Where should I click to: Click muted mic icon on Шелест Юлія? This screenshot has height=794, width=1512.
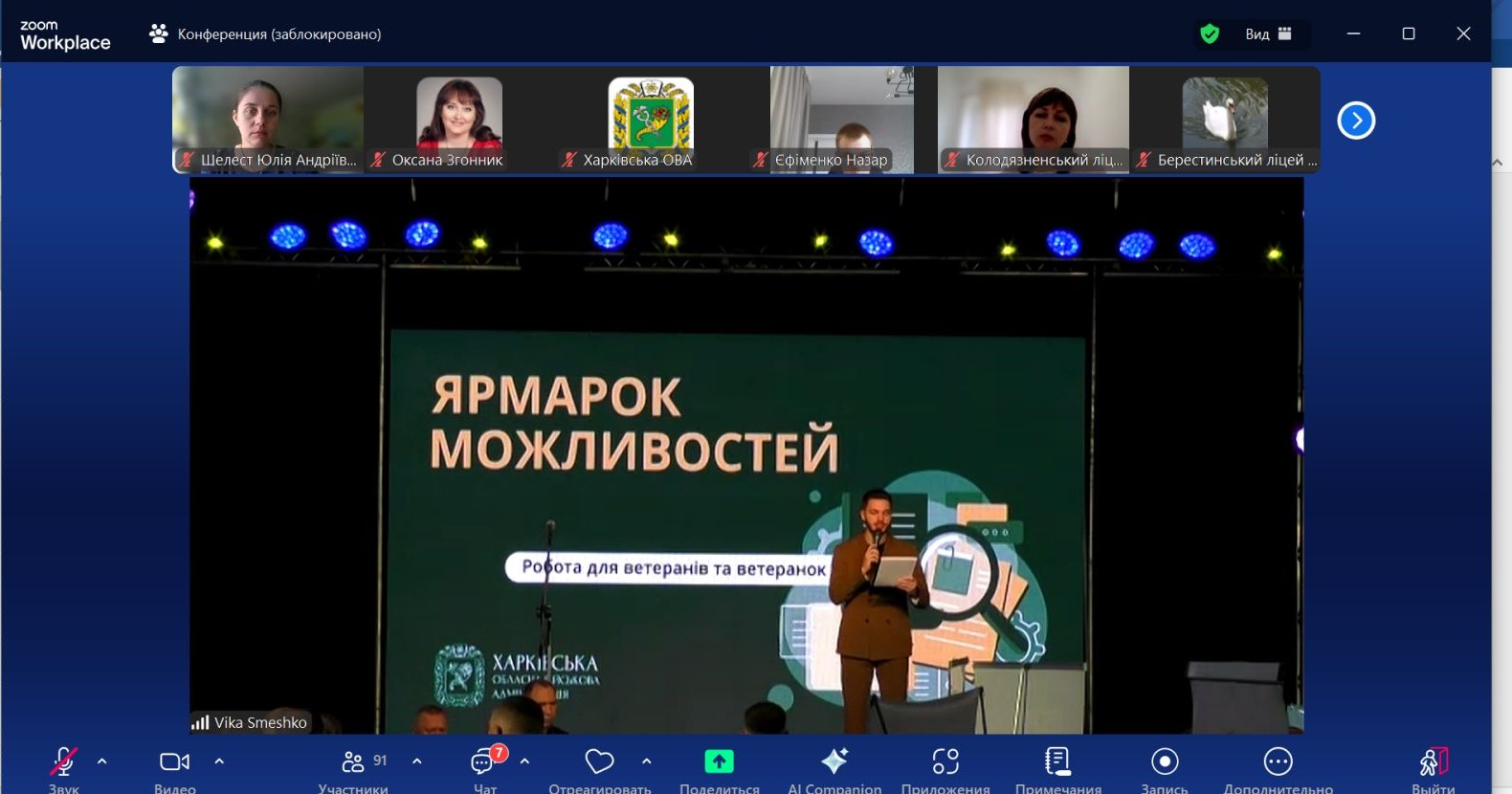pyautogui.click(x=187, y=160)
